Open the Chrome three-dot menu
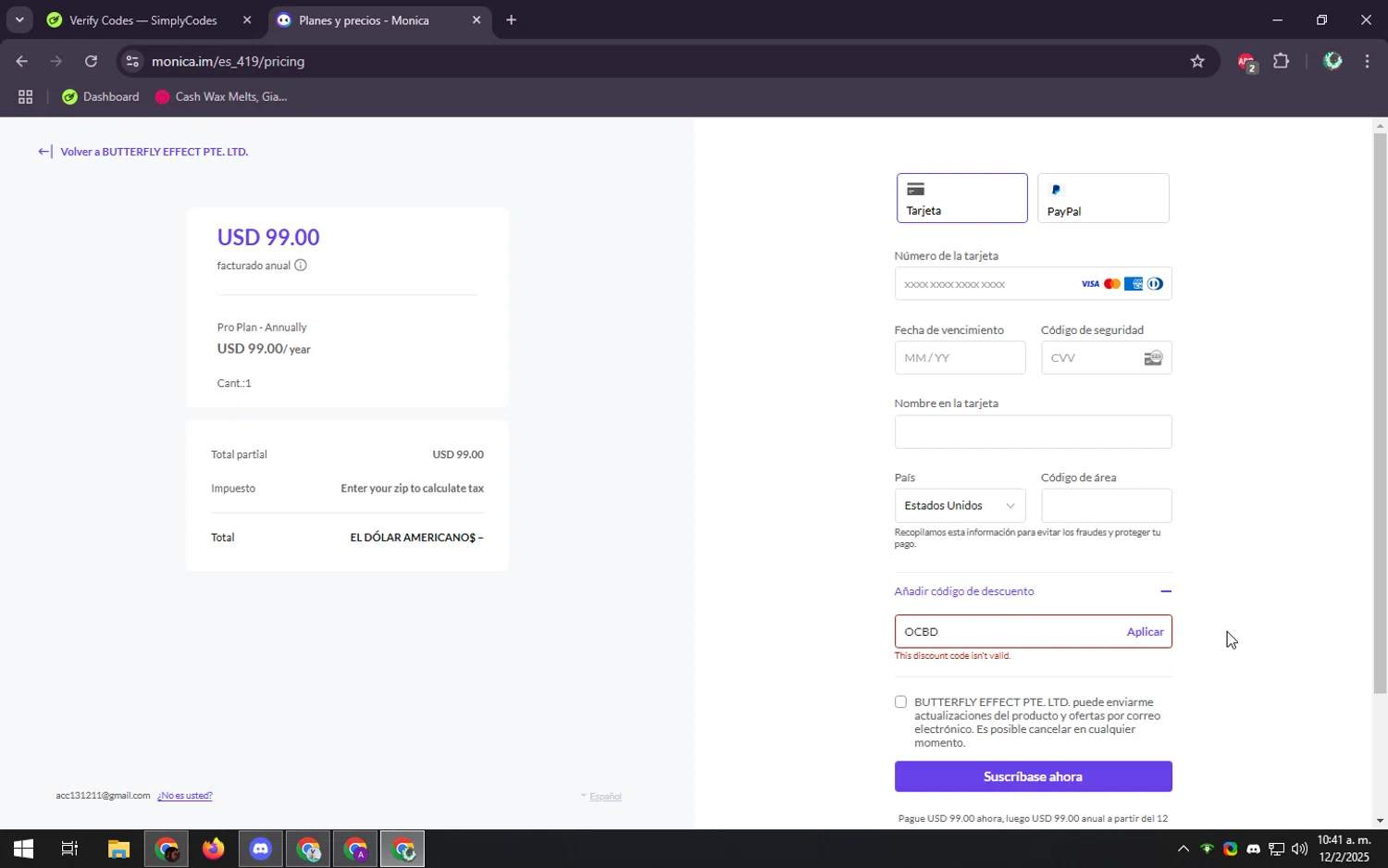This screenshot has width=1388, height=868. coord(1367,61)
